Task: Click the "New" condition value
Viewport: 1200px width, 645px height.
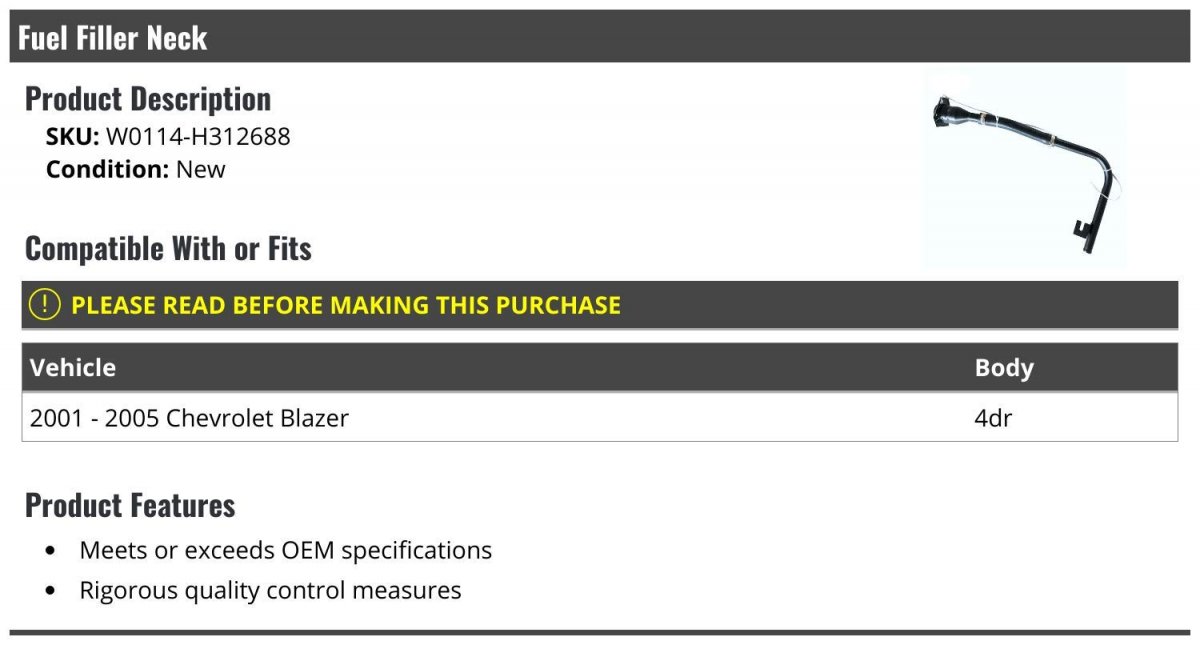Action: (201, 170)
